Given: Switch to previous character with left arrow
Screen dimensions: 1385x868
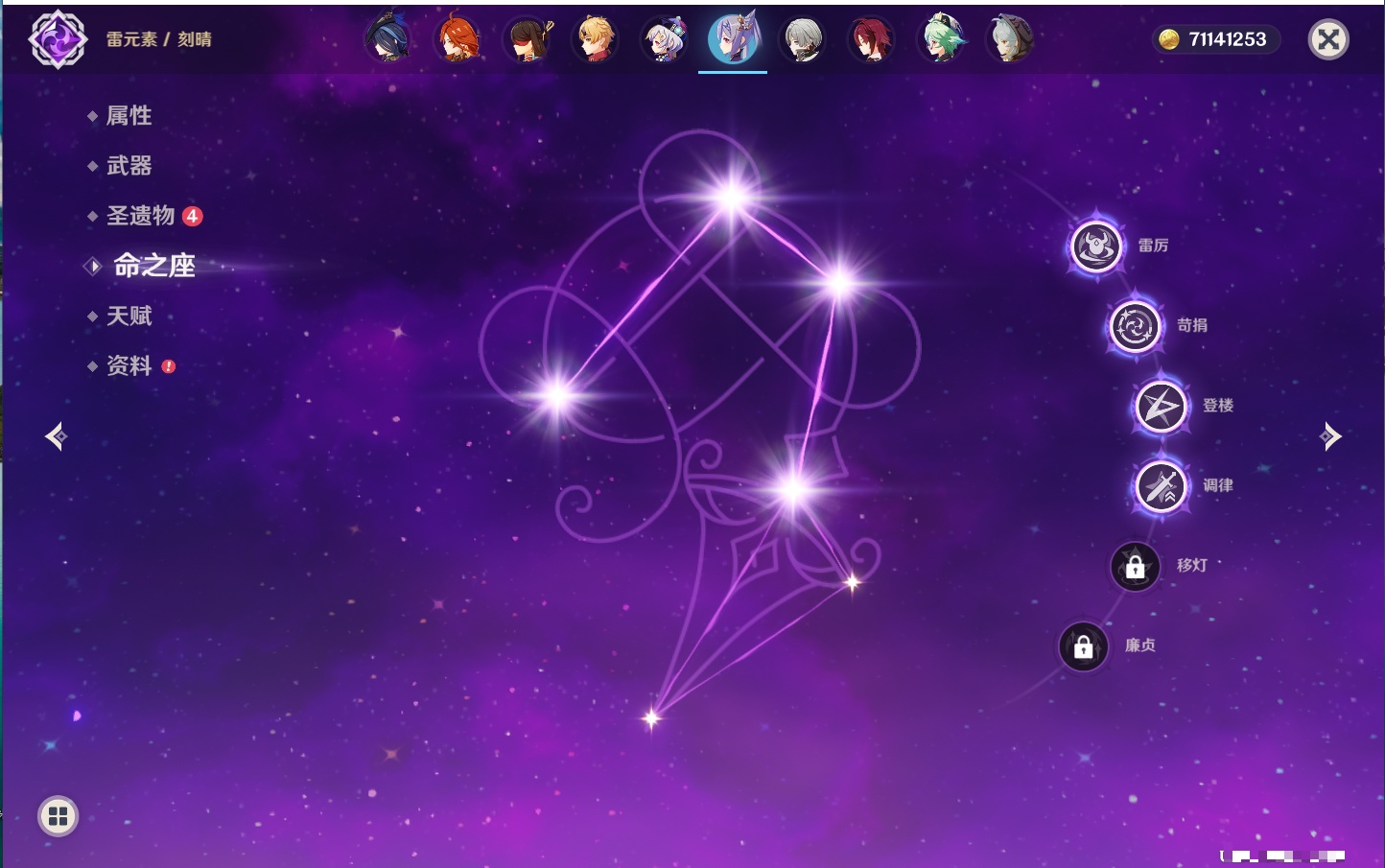Looking at the screenshot, I should [56, 436].
